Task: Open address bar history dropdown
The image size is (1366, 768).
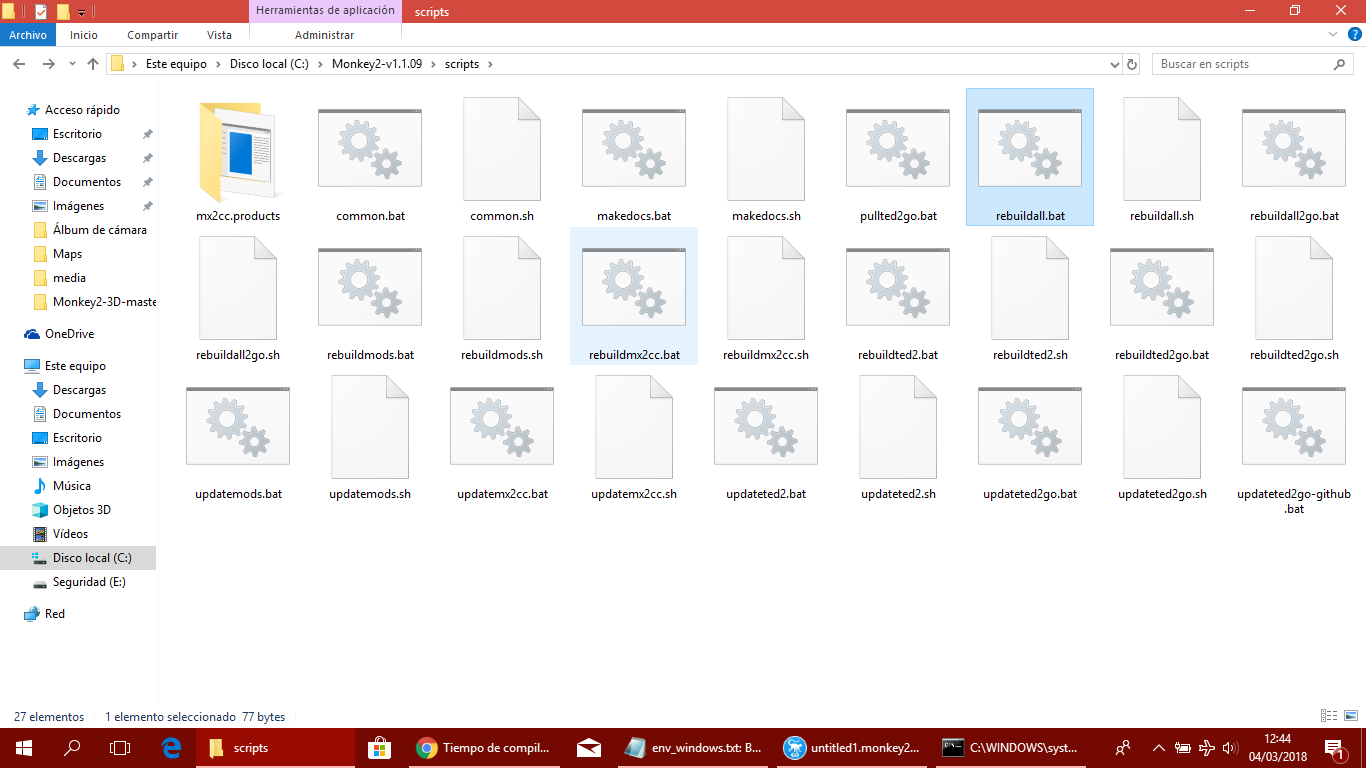Action: point(1115,64)
